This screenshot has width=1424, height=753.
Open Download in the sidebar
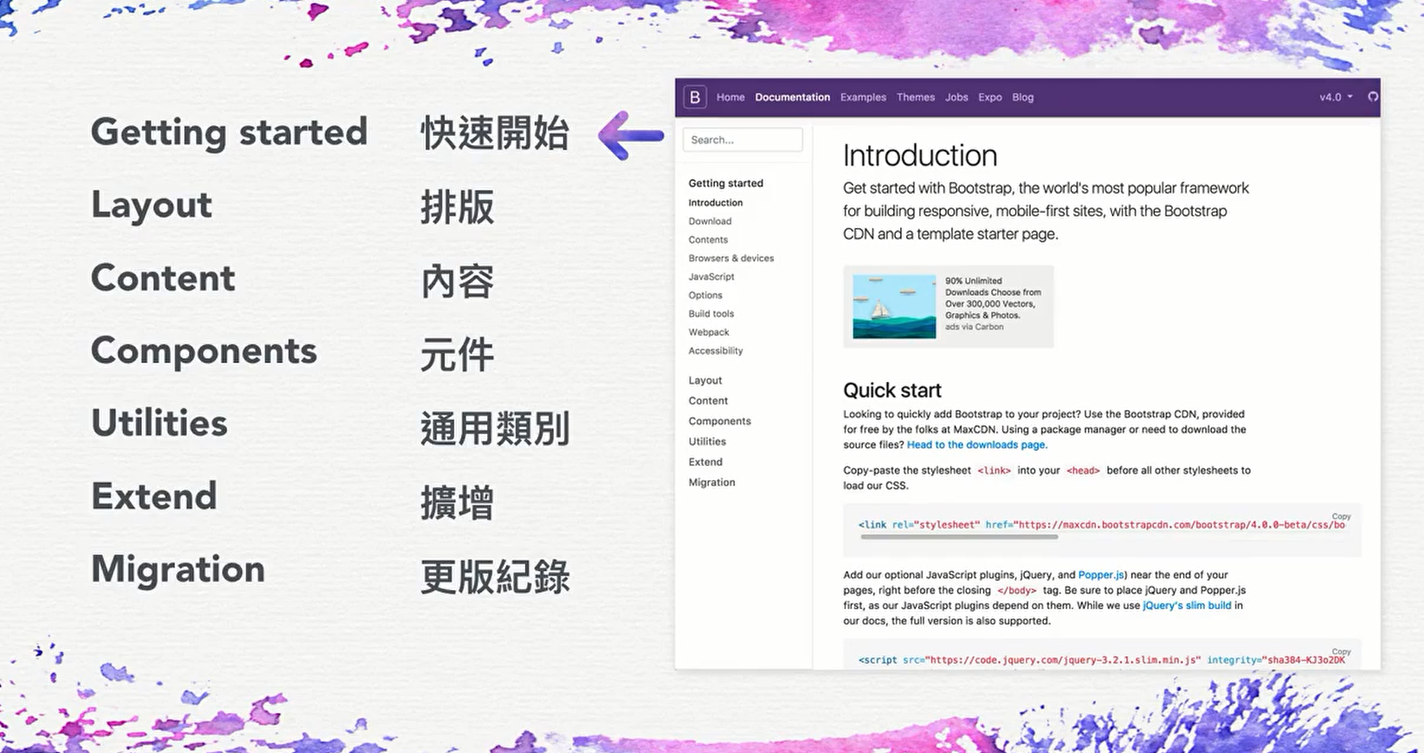710,221
